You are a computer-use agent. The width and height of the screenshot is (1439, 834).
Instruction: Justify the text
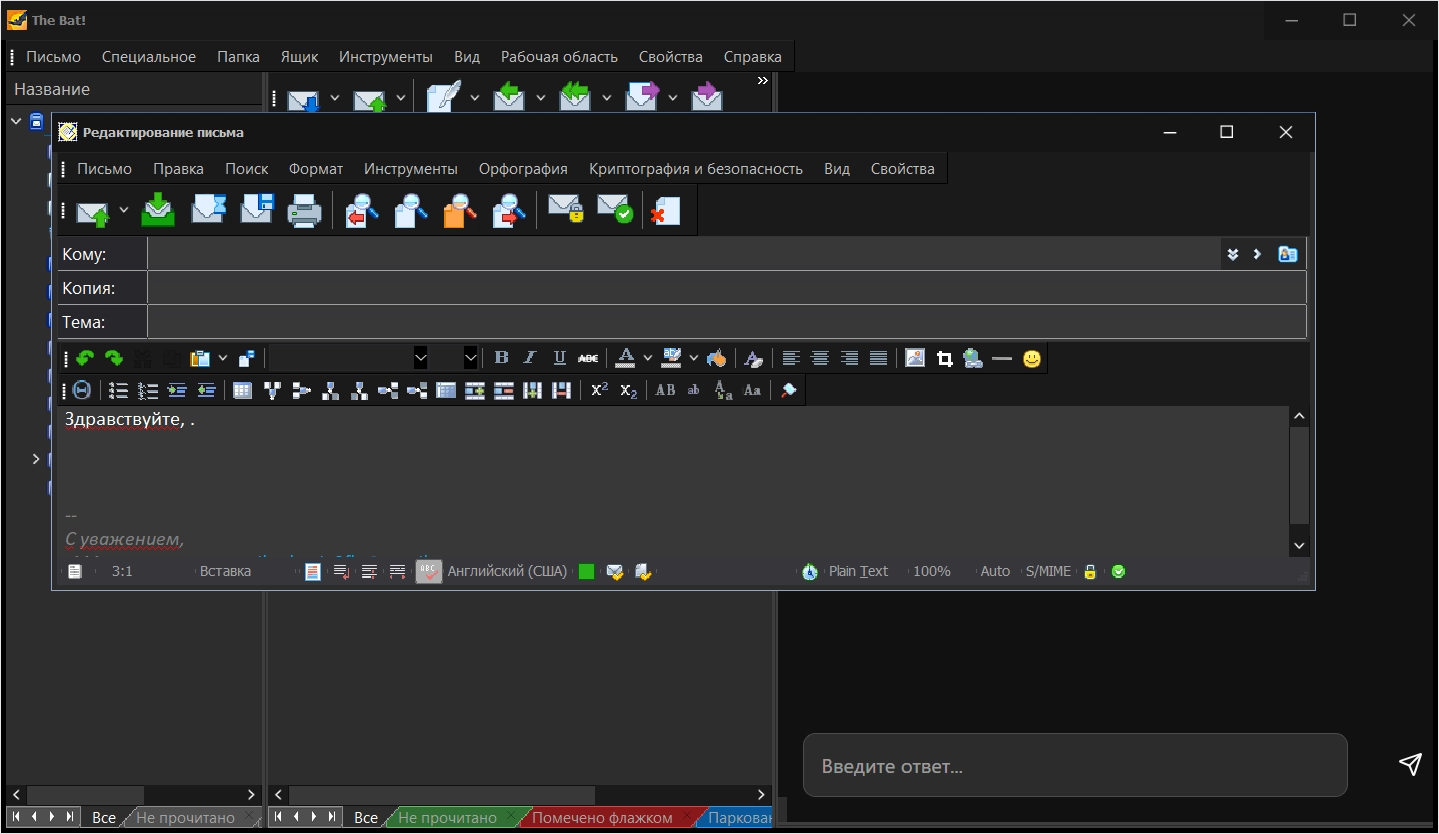(879, 358)
